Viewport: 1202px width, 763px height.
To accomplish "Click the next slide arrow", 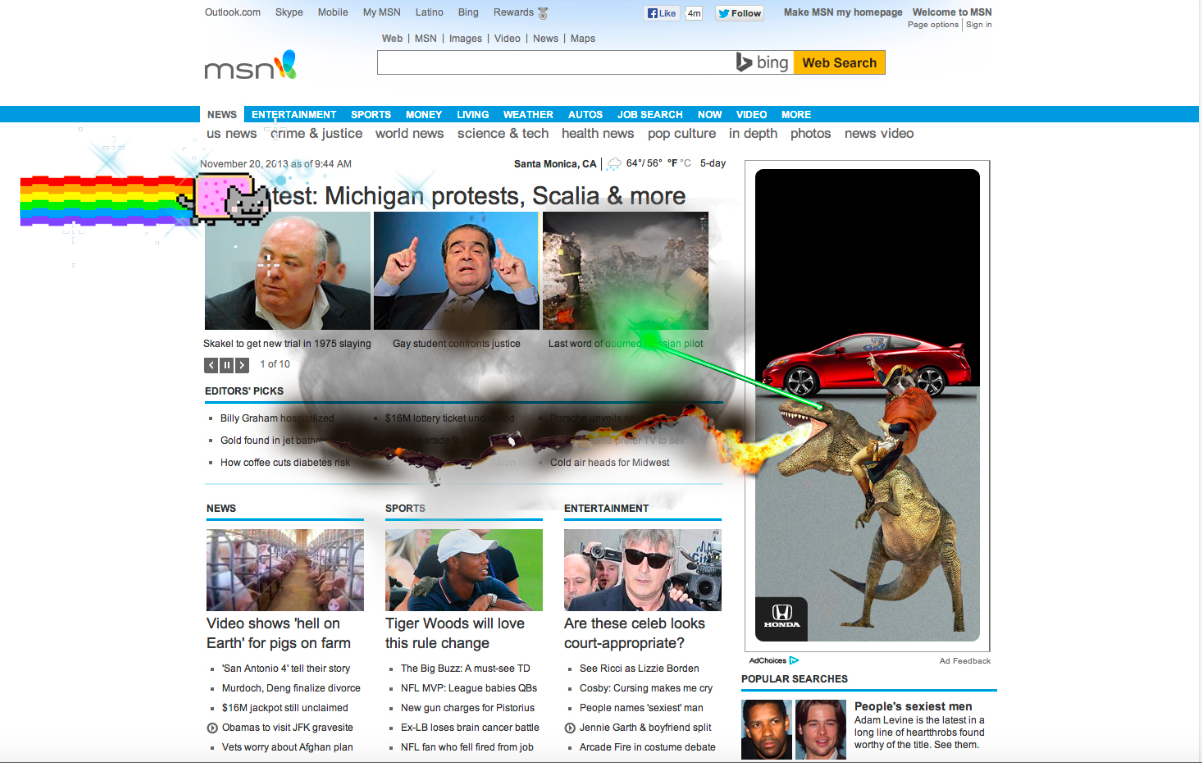I will (x=242, y=365).
